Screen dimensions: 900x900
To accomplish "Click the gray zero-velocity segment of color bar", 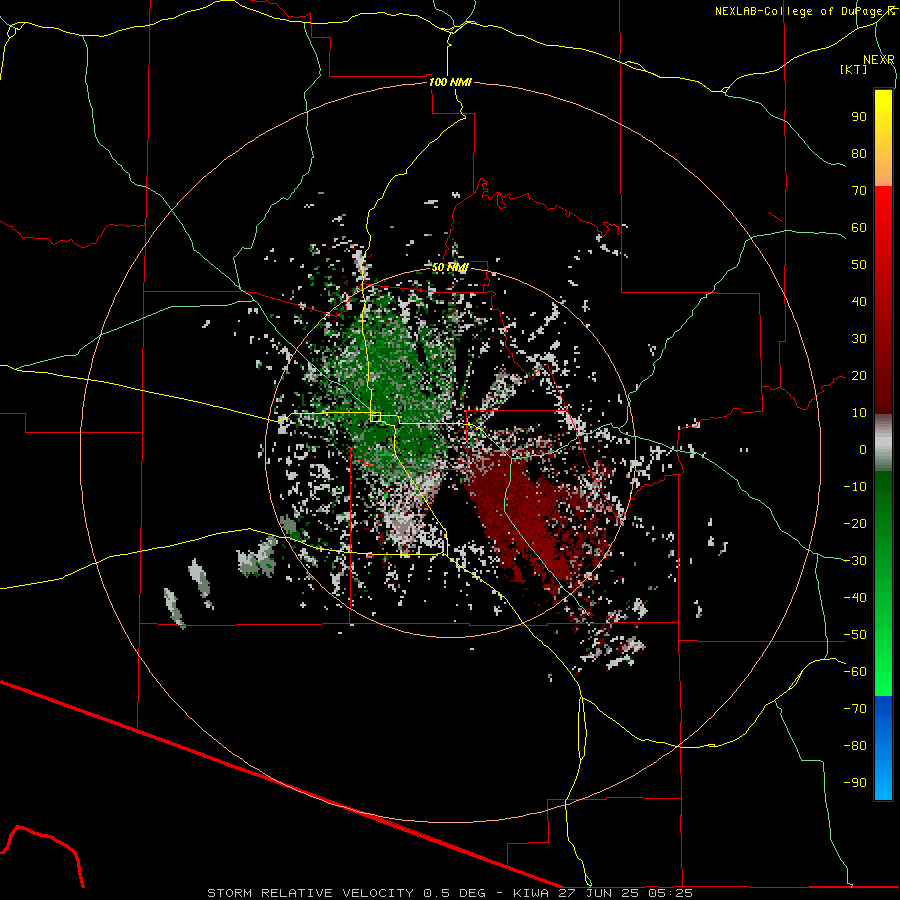I will tap(883, 443).
